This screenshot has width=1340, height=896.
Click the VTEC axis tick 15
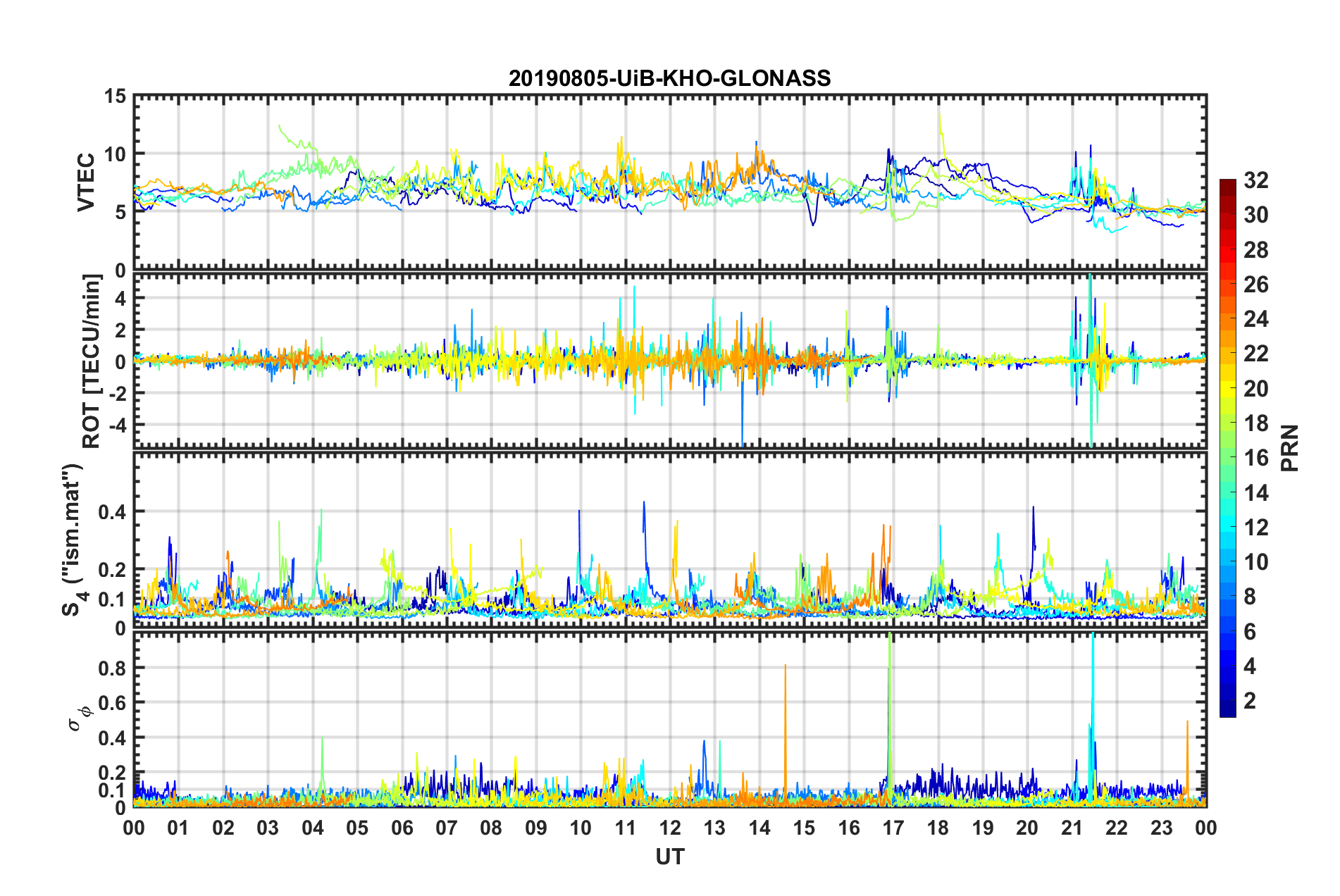pos(115,96)
